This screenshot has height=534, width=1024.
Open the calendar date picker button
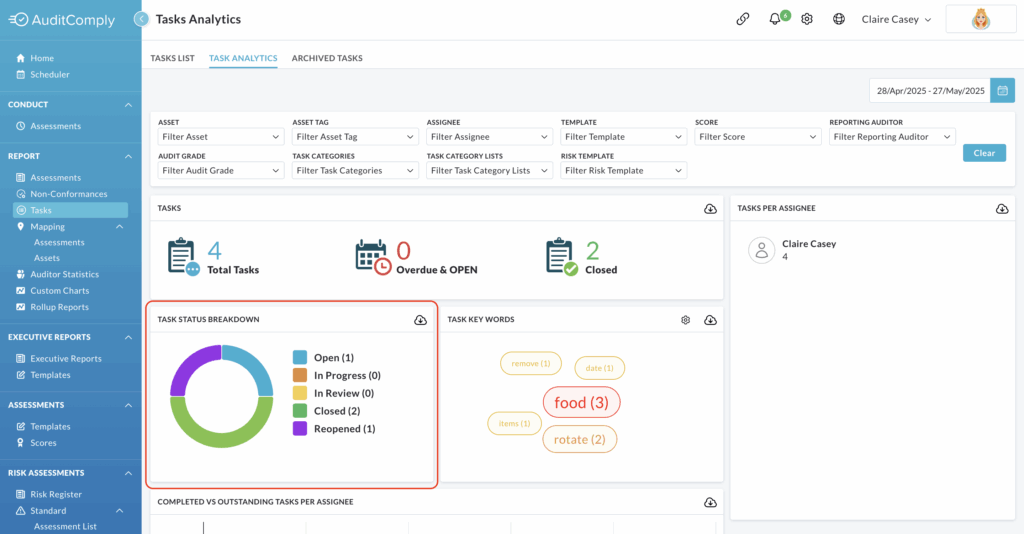point(1002,91)
